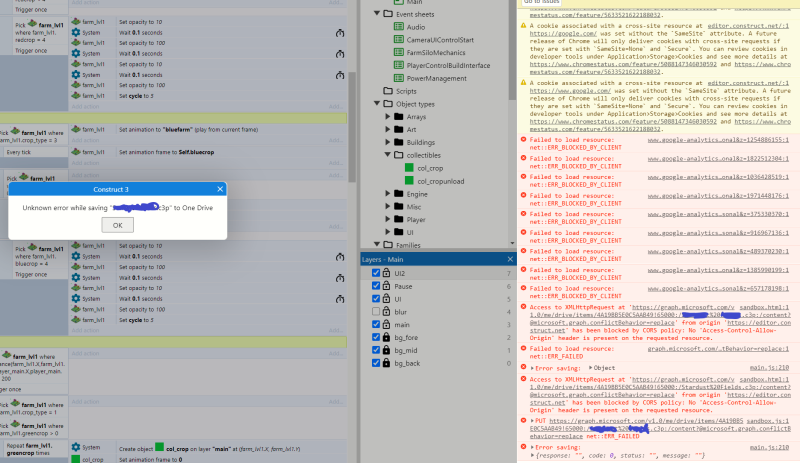
Task: Dismiss the save error with OK
Action: point(117,225)
